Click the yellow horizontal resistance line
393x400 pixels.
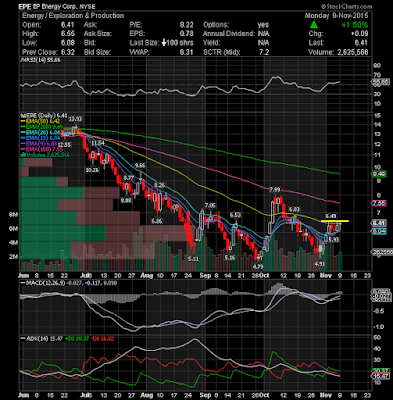click(x=335, y=221)
